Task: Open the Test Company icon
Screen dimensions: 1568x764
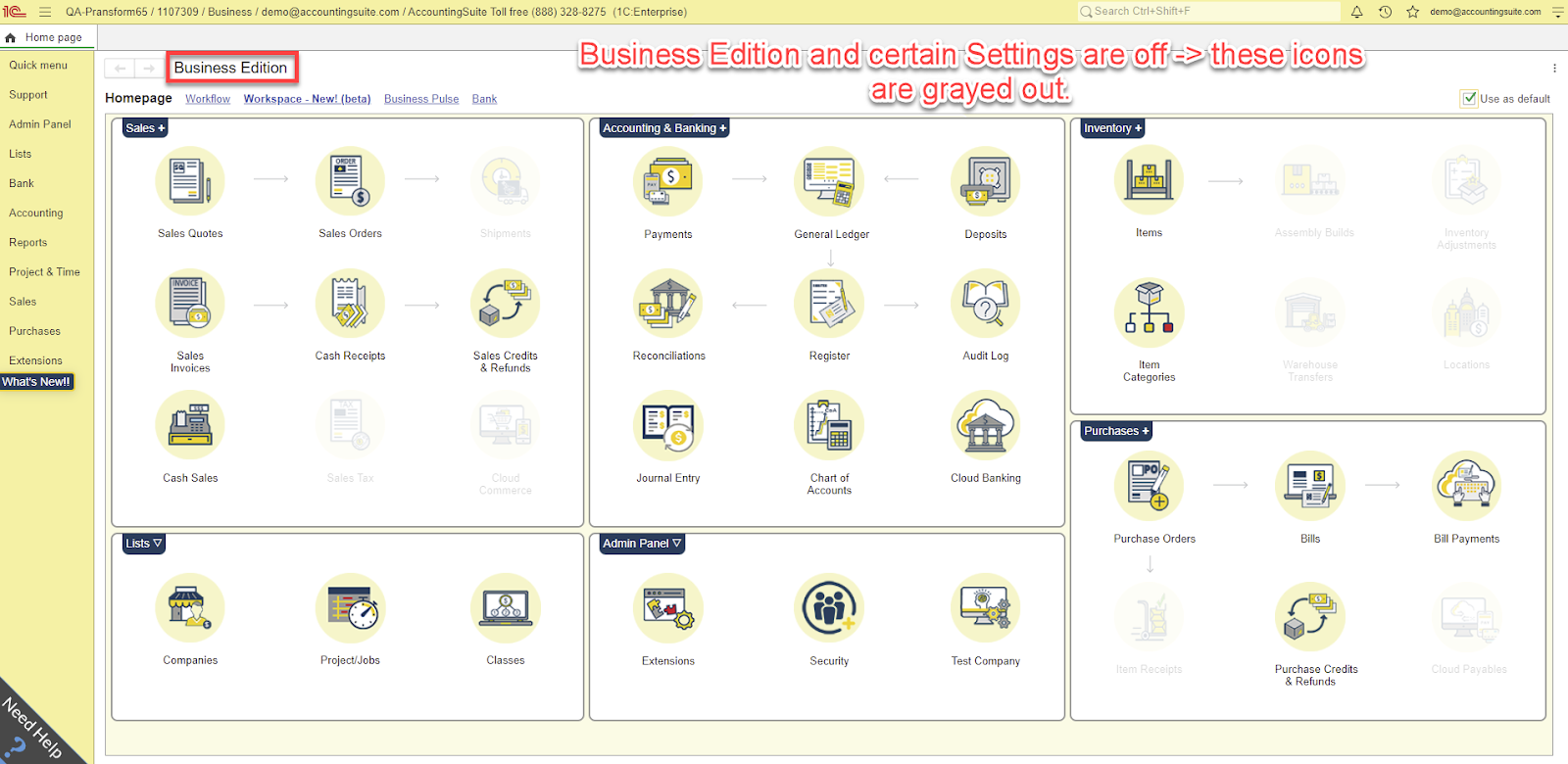Action: [x=986, y=608]
